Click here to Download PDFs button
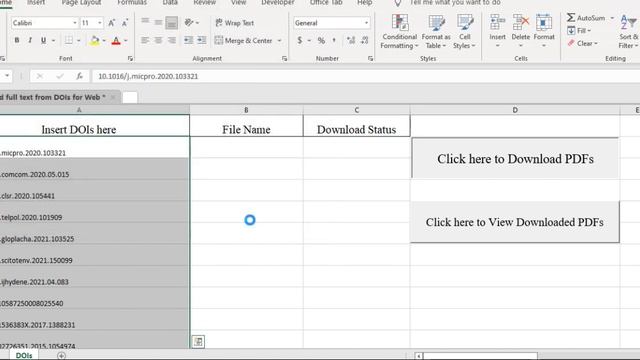640x360 pixels. pyautogui.click(x=515, y=158)
